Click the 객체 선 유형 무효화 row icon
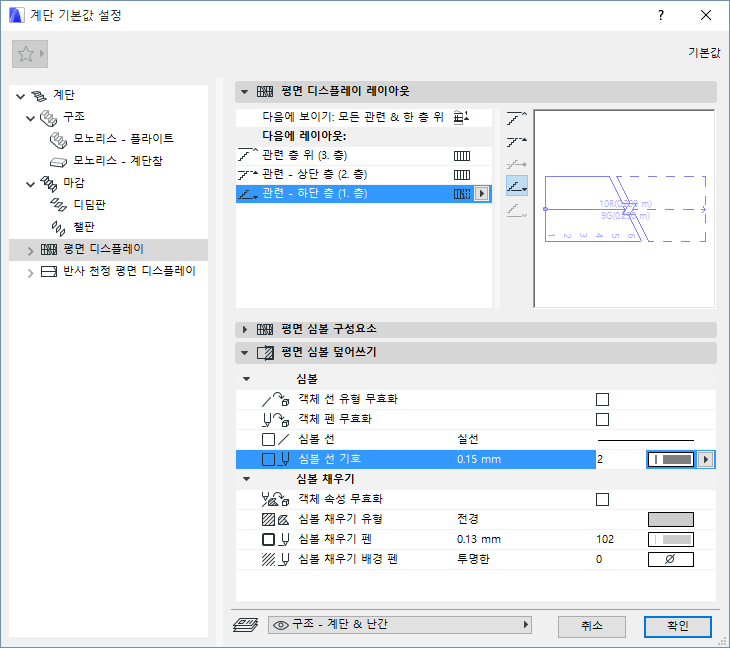The width and height of the screenshot is (730, 648). (276, 399)
